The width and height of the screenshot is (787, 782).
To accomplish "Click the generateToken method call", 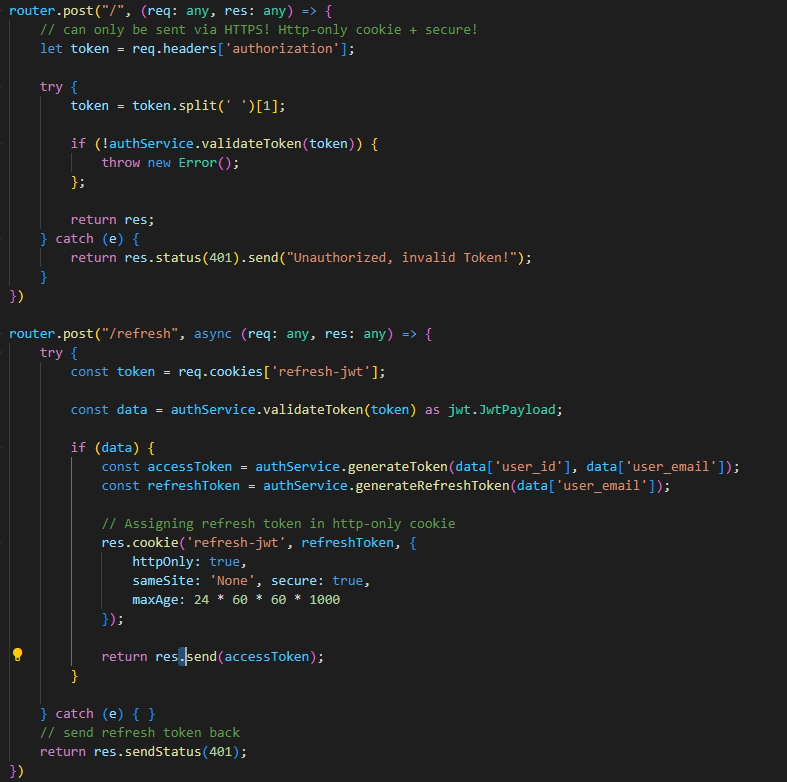I will (x=397, y=467).
